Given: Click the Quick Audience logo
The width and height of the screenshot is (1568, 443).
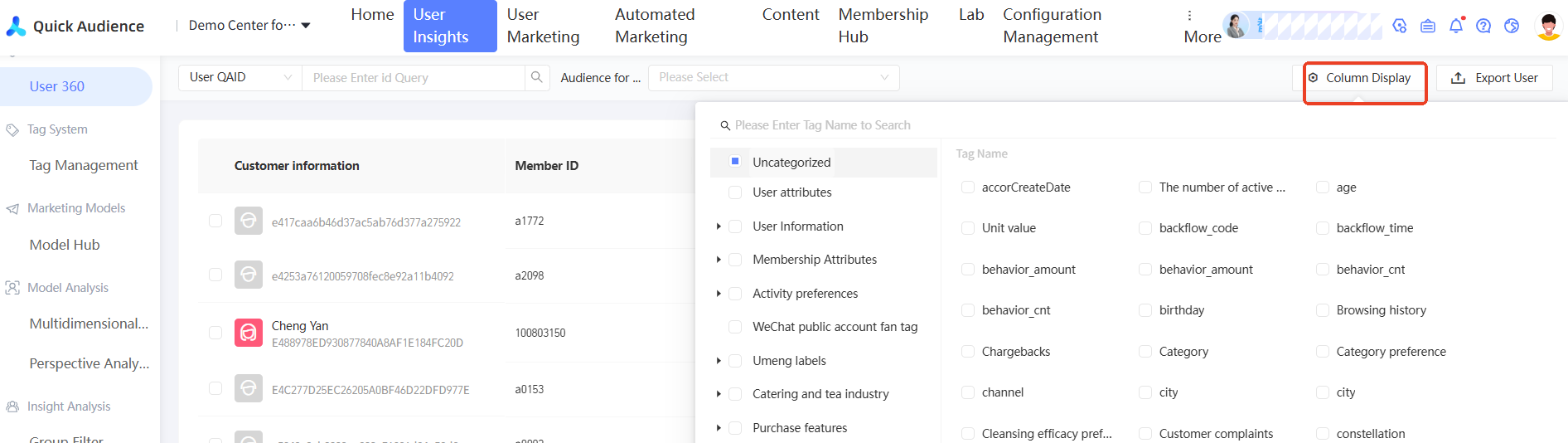Looking at the screenshot, I should (x=75, y=27).
